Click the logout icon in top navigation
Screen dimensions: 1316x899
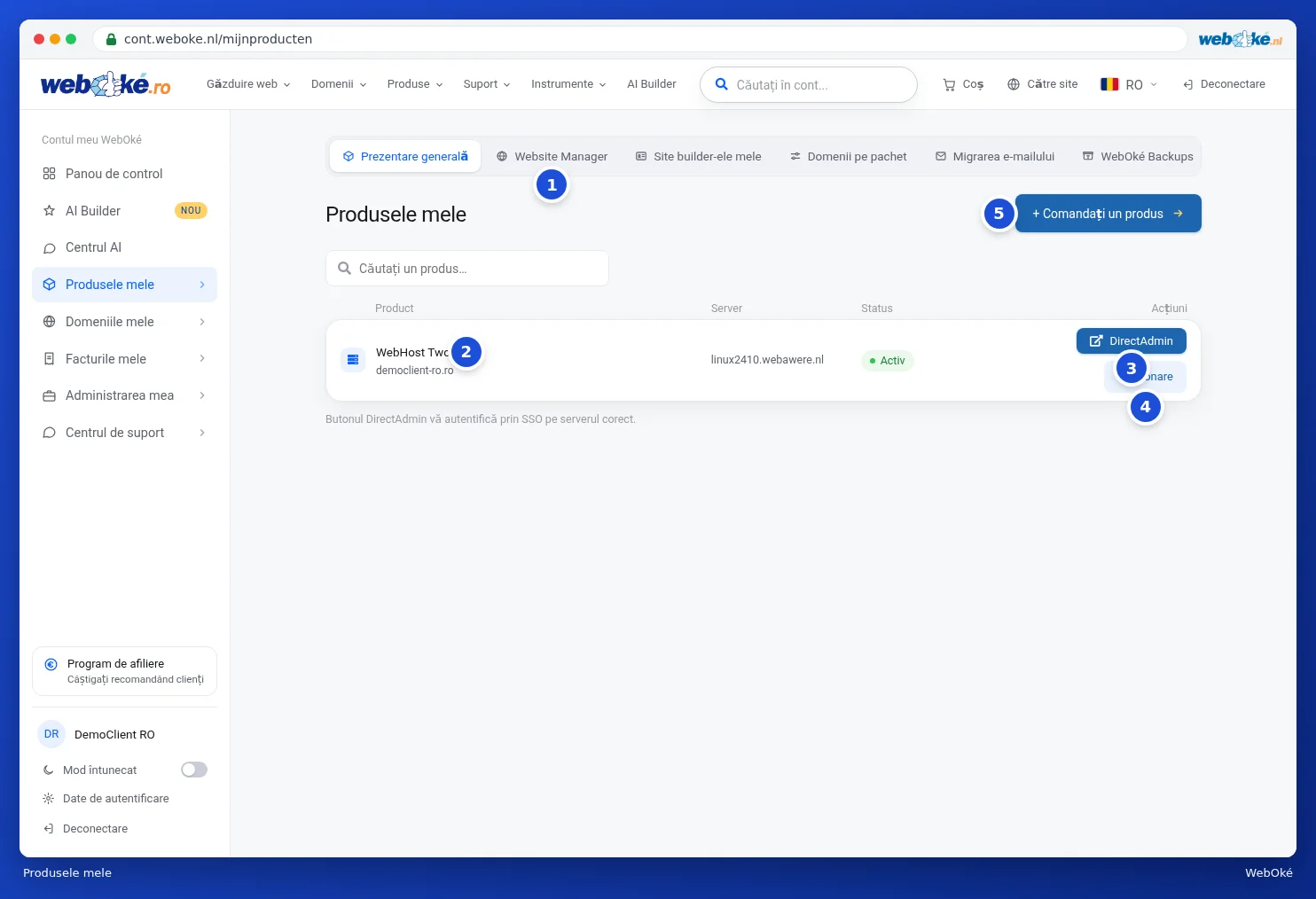pos(1188,84)
